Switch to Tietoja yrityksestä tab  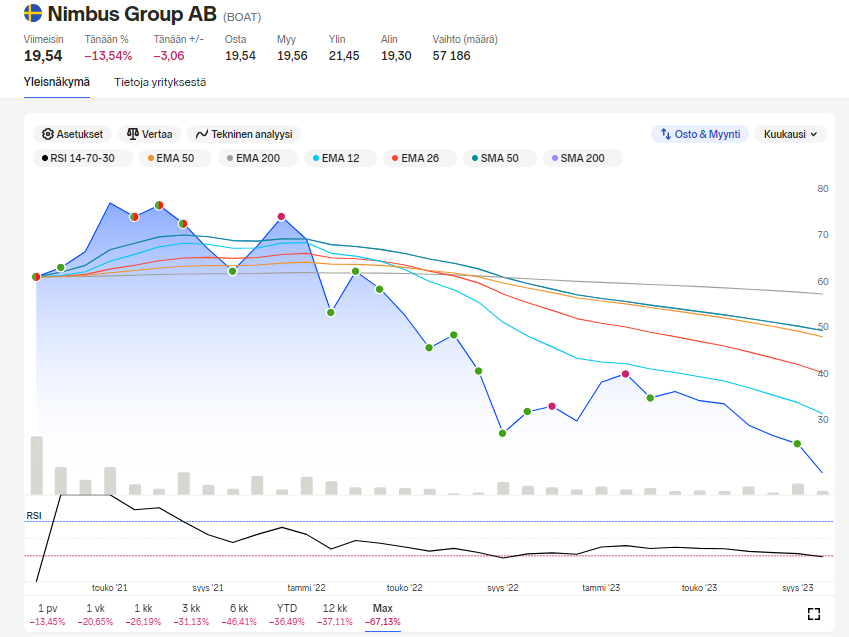tap(160, 82)
